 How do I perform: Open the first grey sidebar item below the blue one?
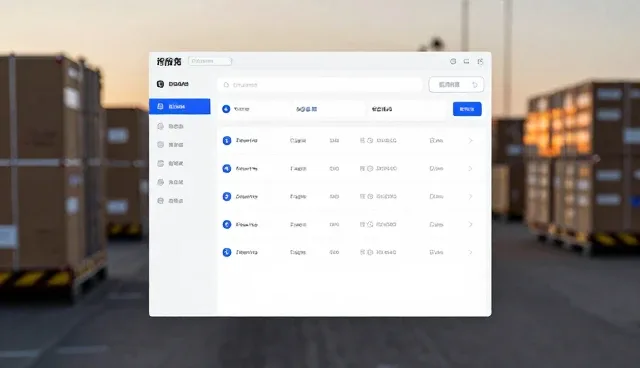click(x=171, y=126)
